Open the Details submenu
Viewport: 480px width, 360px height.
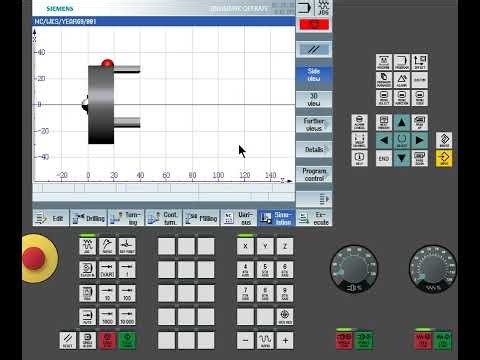314,149
